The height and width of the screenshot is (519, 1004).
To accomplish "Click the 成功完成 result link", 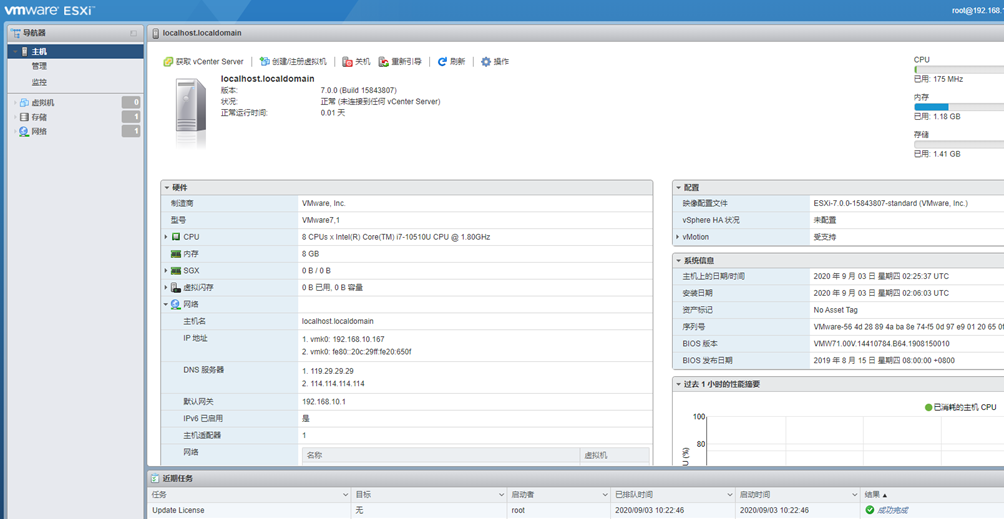I will 893,510.
